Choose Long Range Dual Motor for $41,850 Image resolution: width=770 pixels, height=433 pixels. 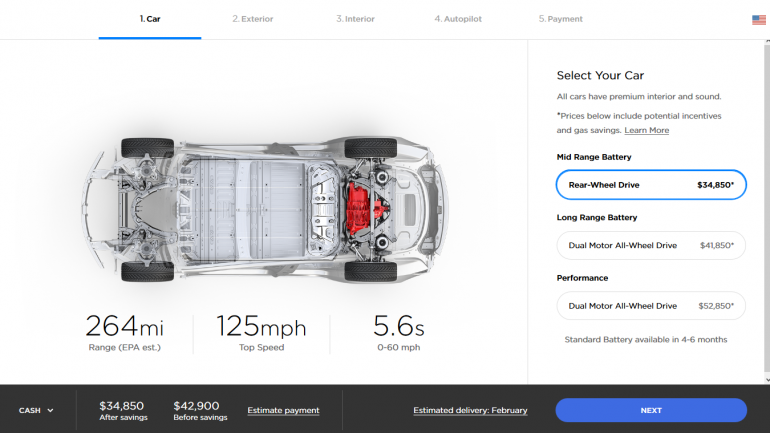(x=650, y=245)
